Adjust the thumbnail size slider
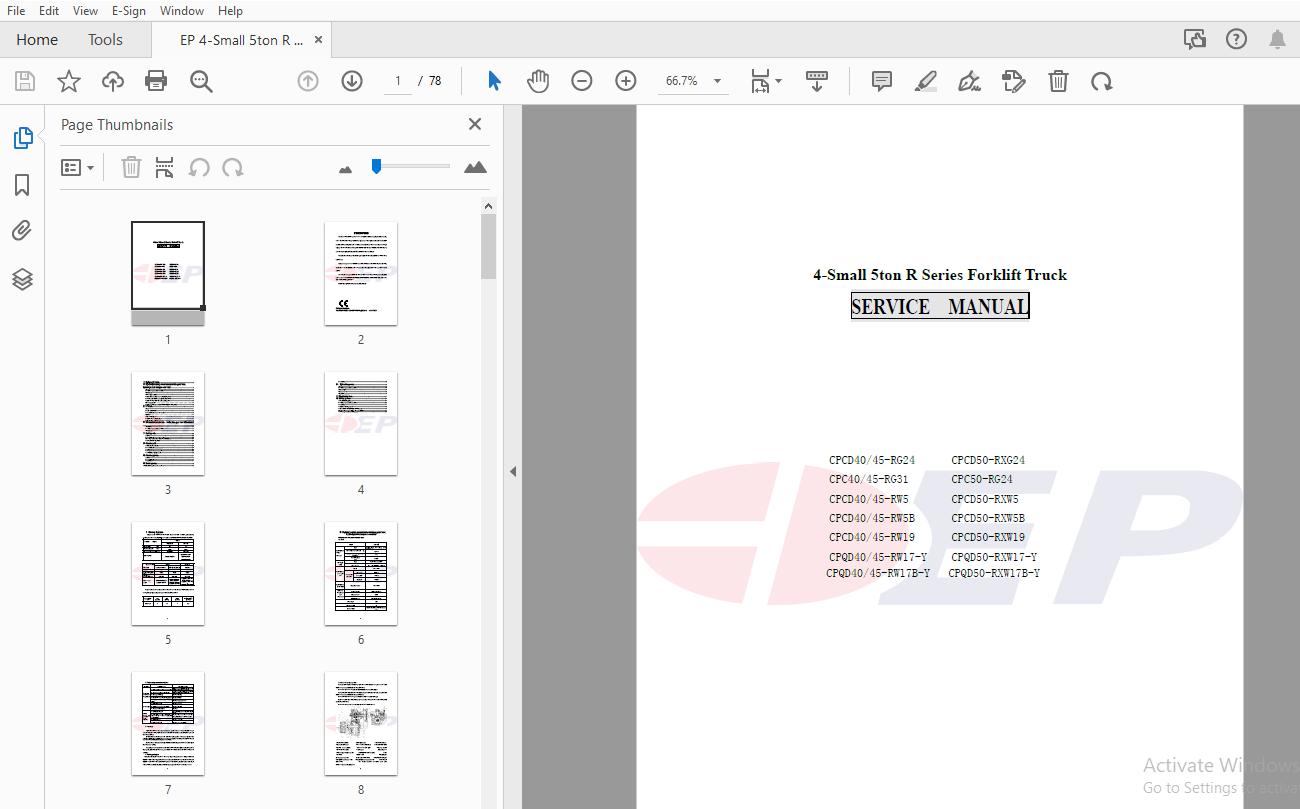The width and height of the screenshot is (1300, 809). 376,166
